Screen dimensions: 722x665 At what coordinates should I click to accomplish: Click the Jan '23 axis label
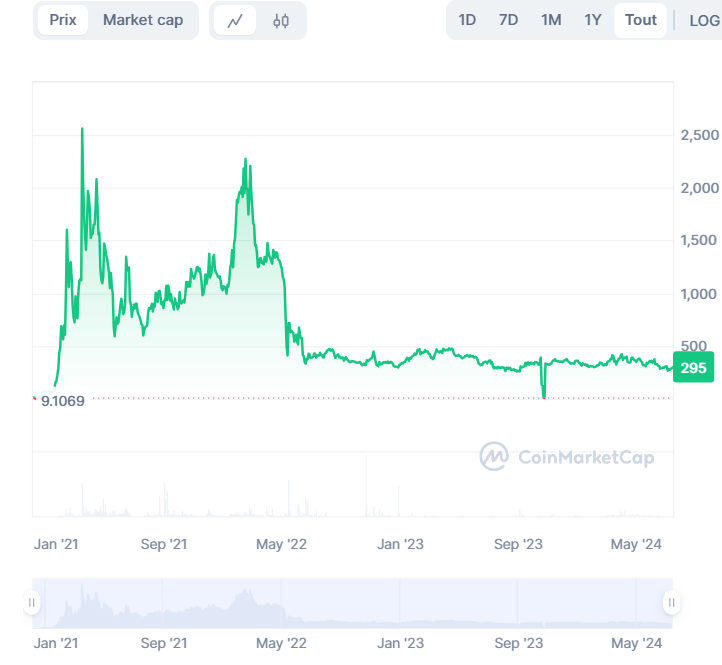pos(400,544)
